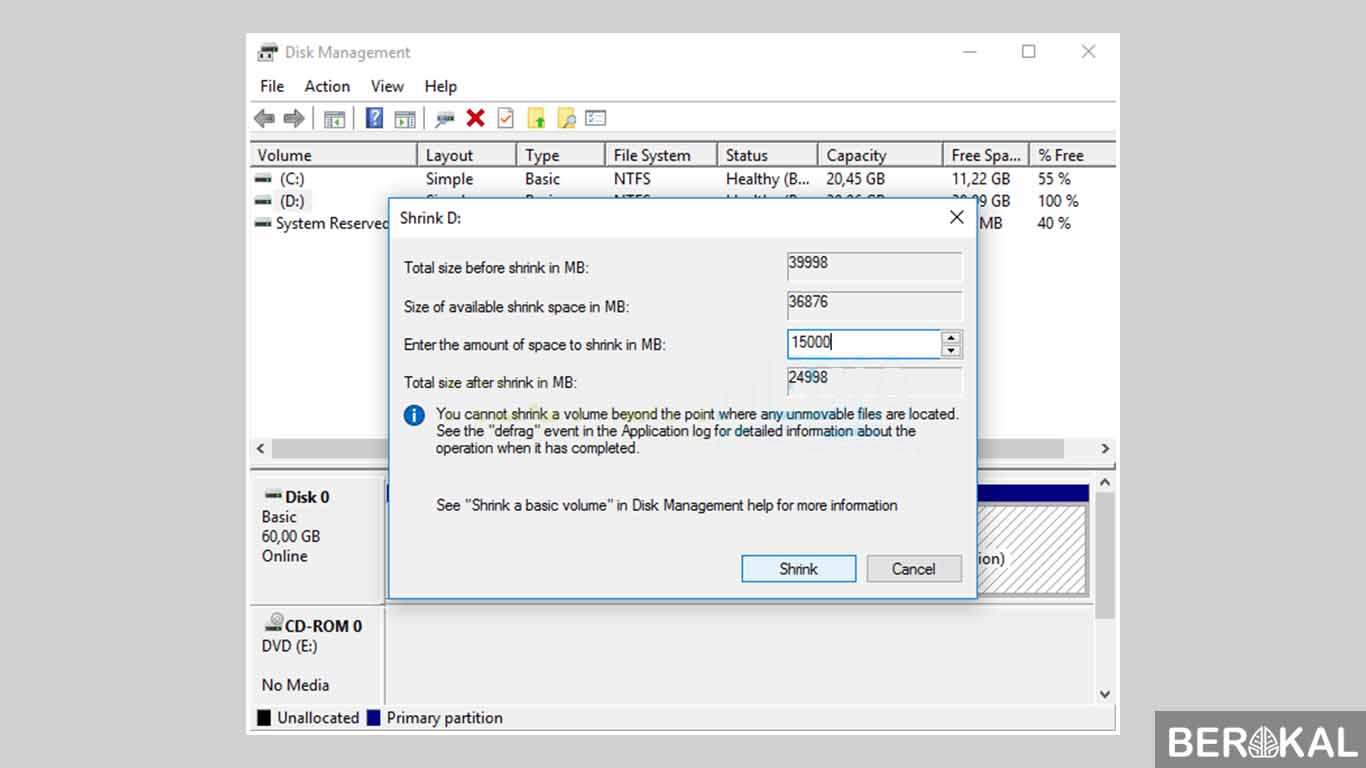Click the Disk 0 drive icon
The width and height of the screenshot is (1366, 768).
(272, 495)
